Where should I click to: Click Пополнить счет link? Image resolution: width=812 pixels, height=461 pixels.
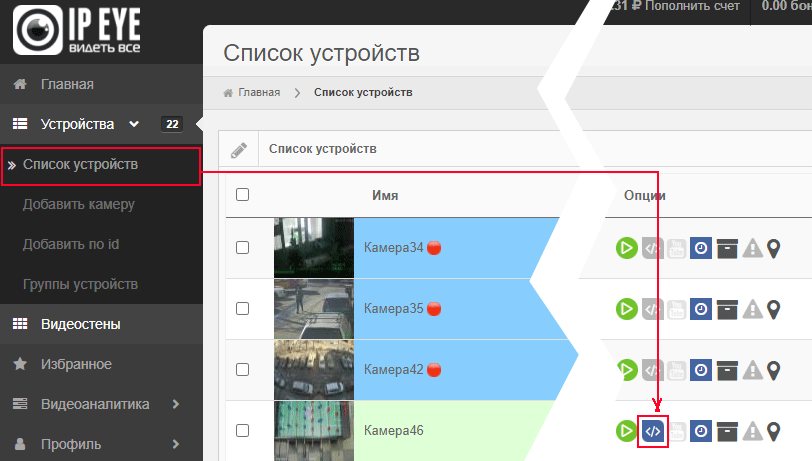pos(692,6)
